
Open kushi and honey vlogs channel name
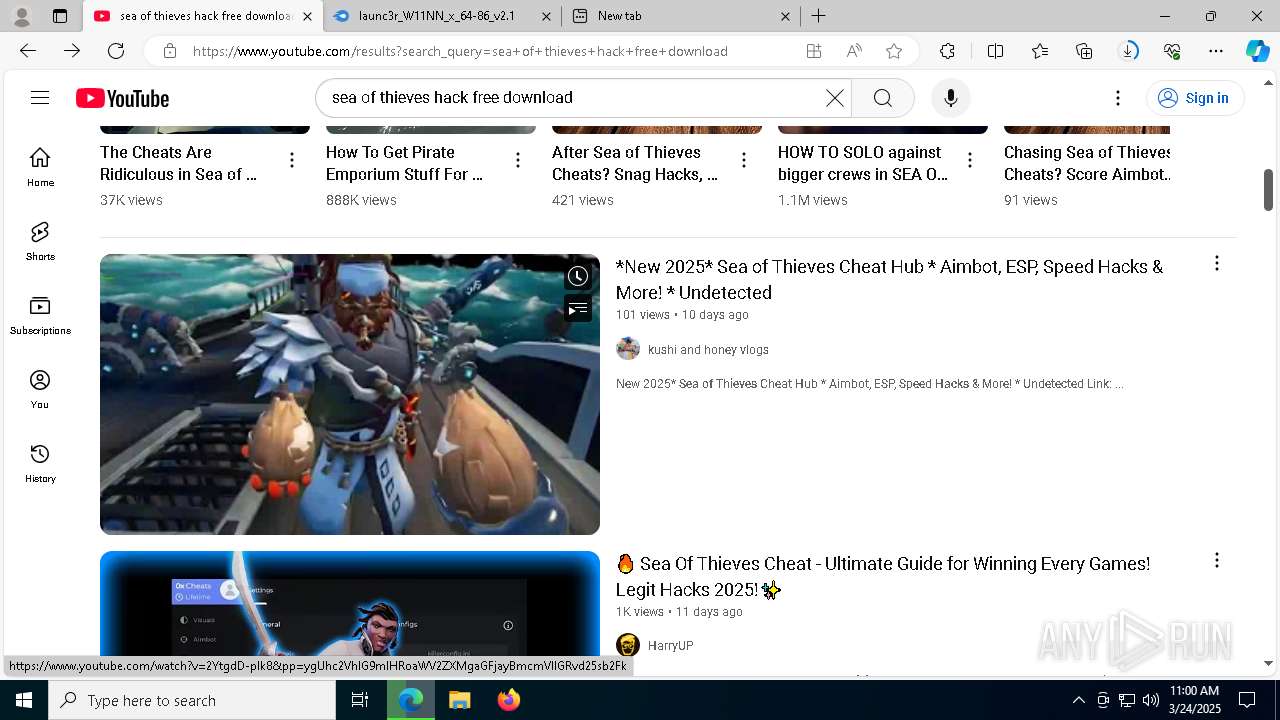[708, 350]
